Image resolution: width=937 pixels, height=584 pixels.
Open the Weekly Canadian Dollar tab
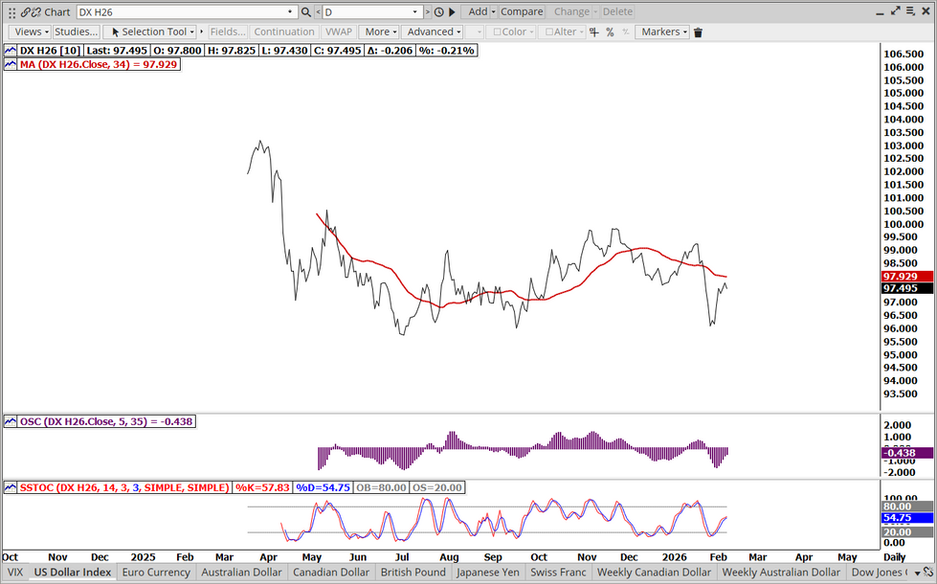[654, 572]
